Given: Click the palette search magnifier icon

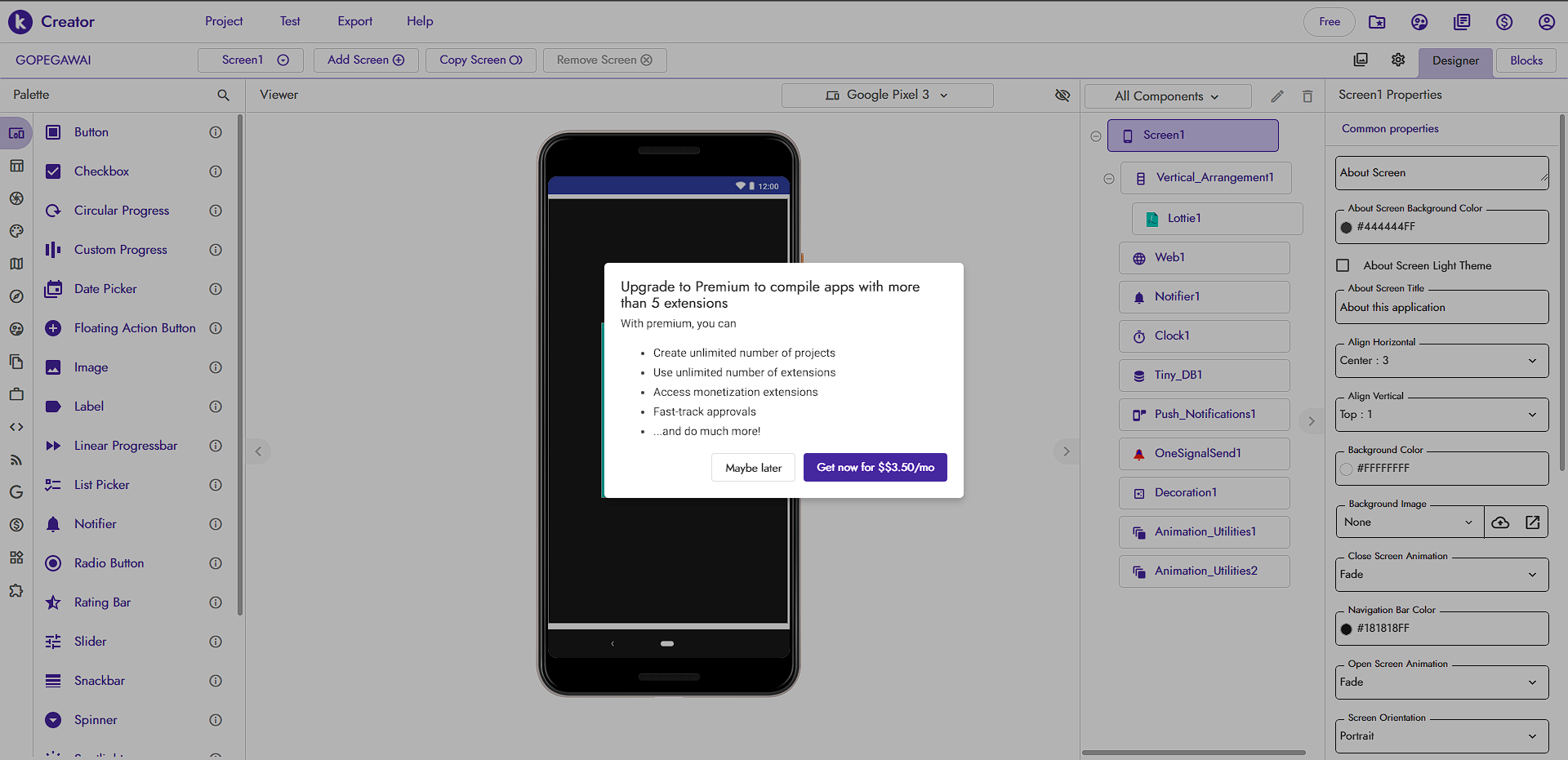Looking at the screenshot, I should [223, 96].
